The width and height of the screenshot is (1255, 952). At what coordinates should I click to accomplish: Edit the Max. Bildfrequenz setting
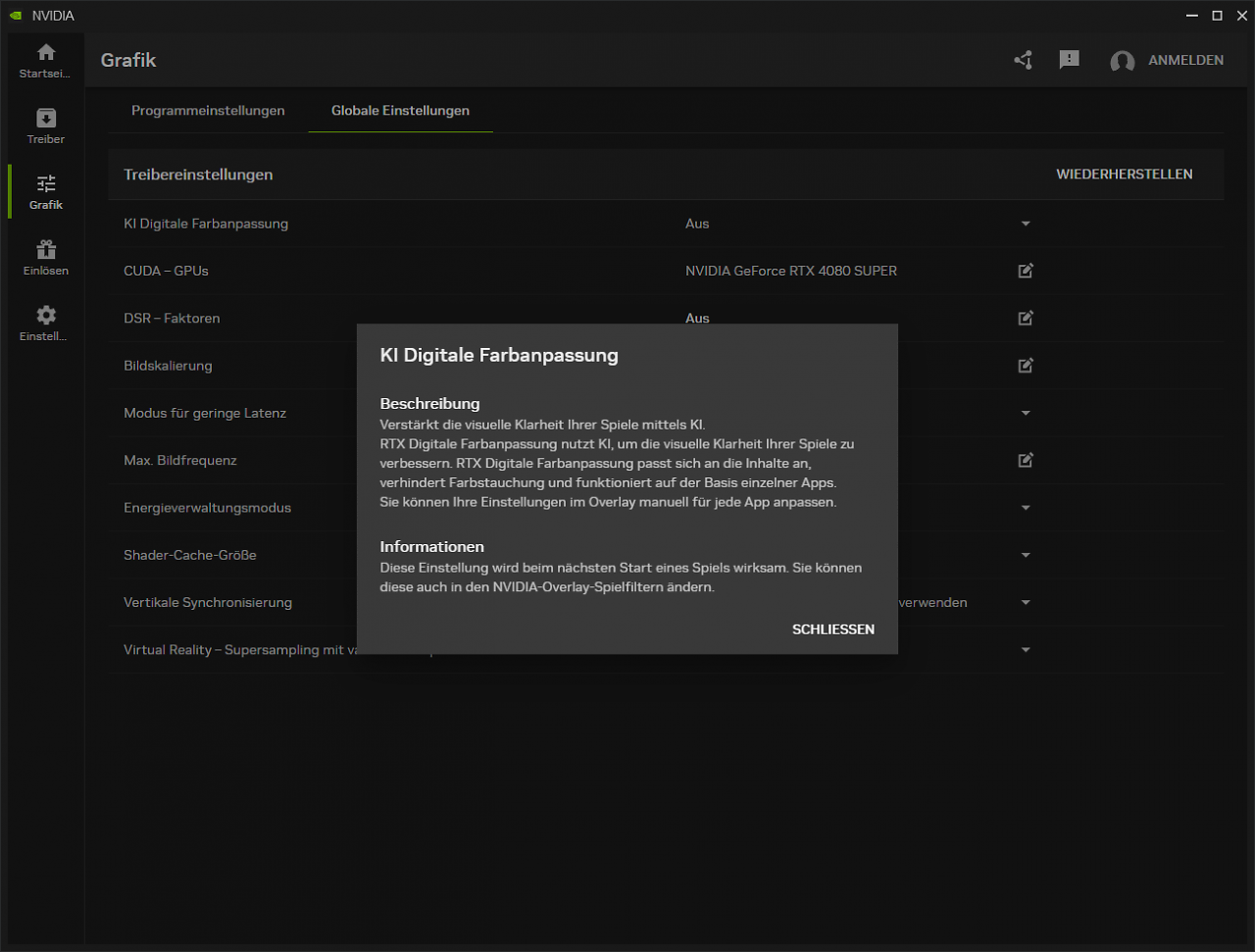(x=1026, y=460)
